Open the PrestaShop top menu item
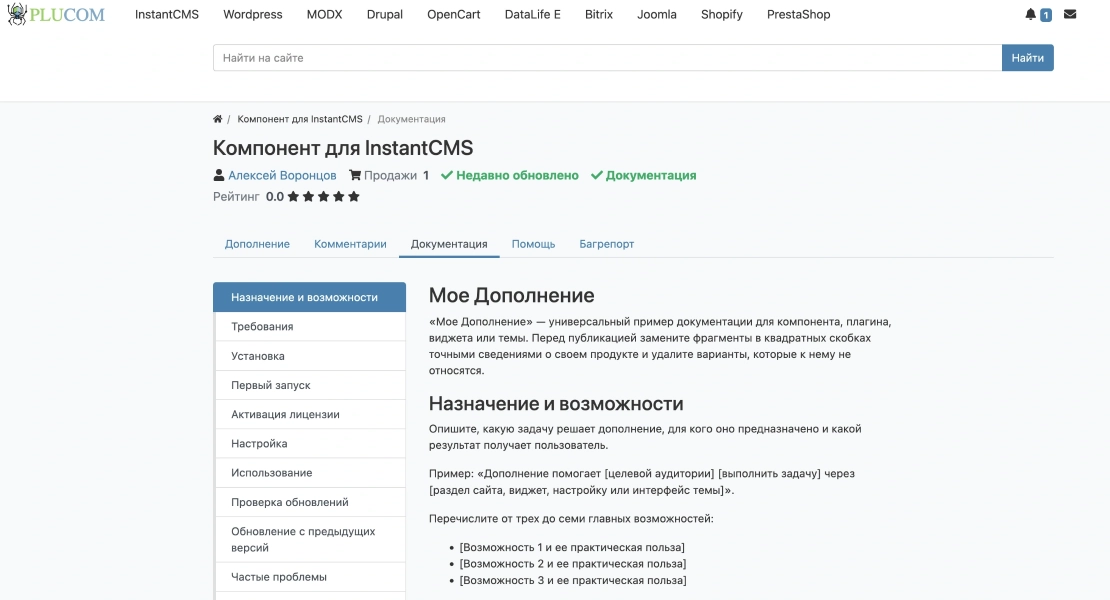The image size is (1110, 600). [799, 14]
